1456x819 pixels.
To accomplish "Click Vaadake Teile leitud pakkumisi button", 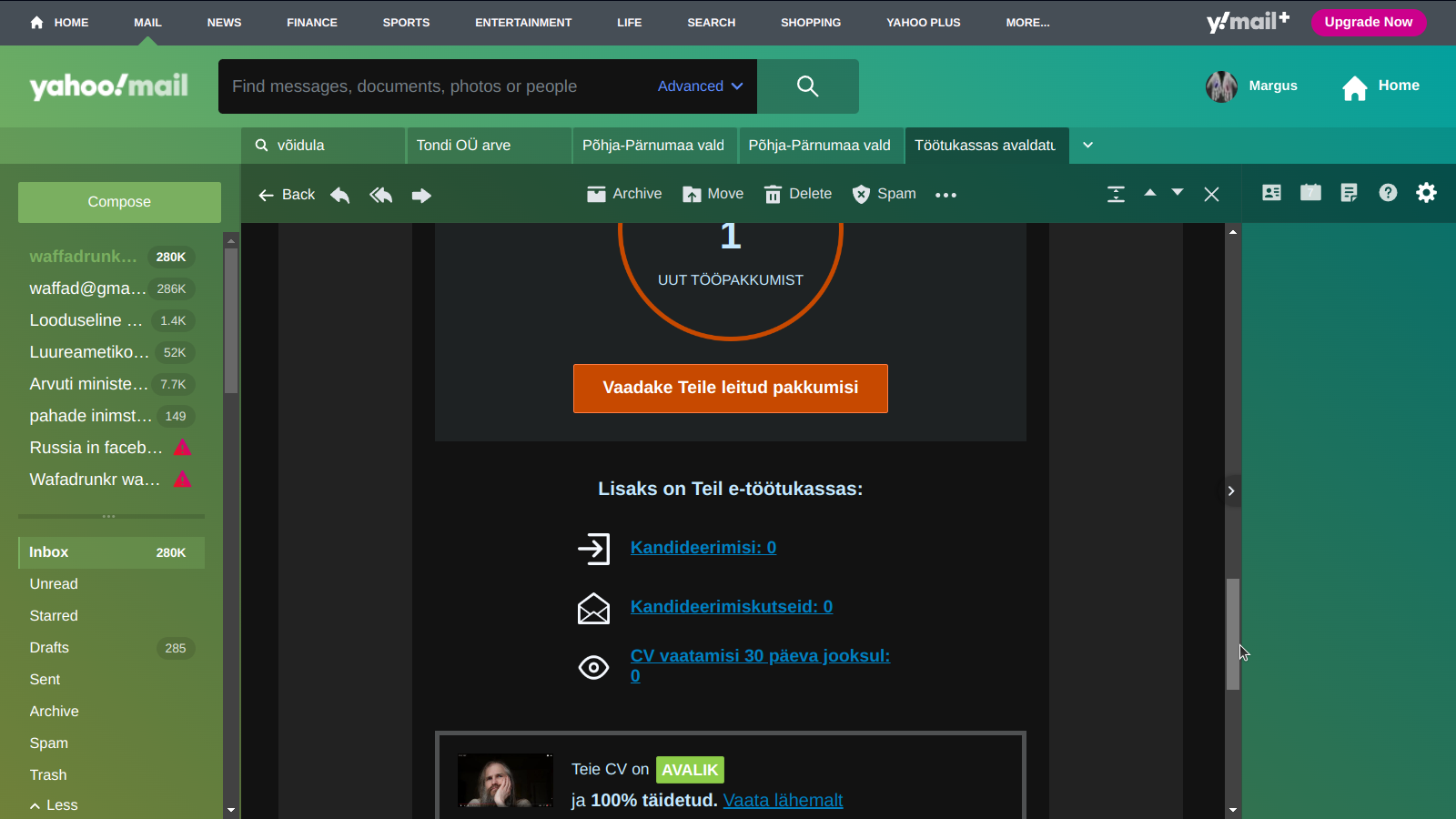I will [x=731, y=389].
